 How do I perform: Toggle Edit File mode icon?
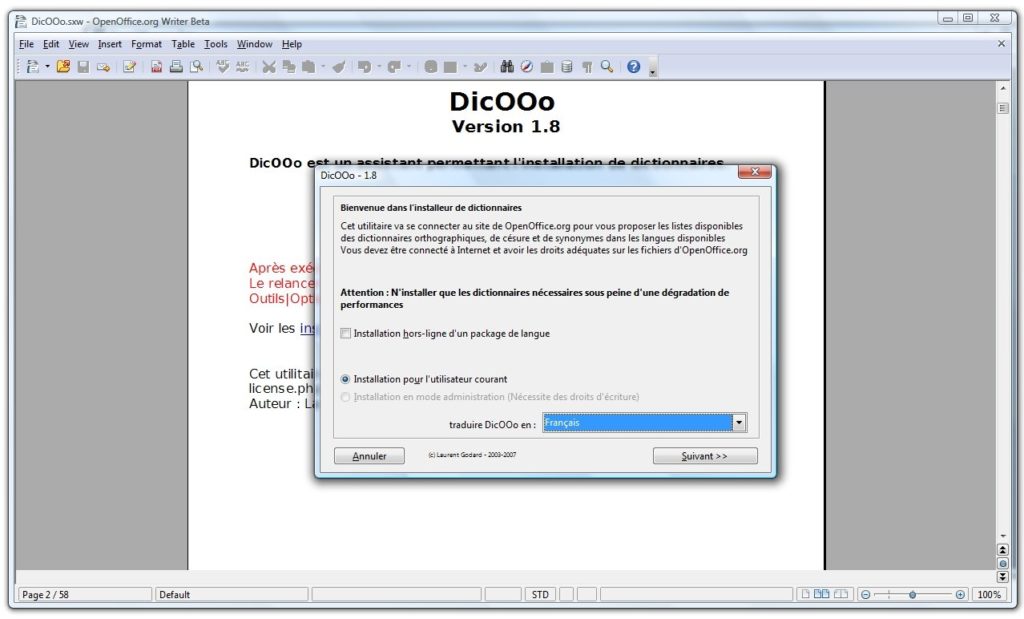click(129, 67)
